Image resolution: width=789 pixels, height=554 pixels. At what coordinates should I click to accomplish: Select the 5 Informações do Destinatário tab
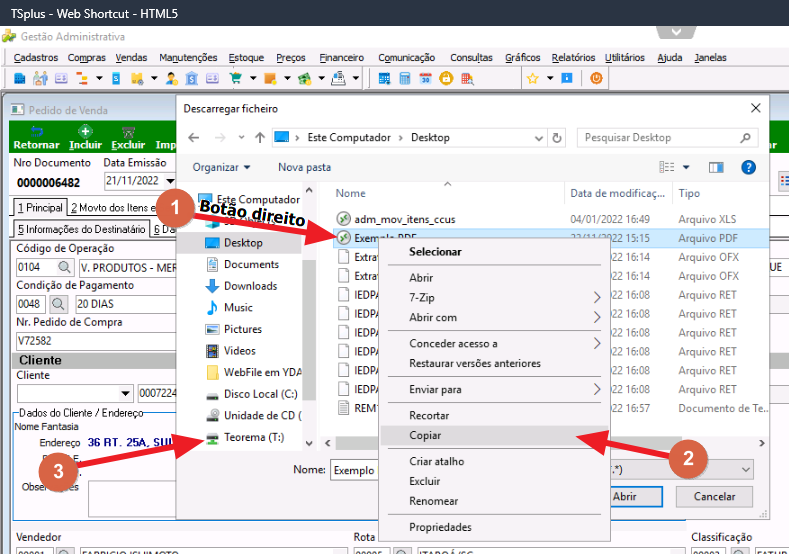(82, 229)
